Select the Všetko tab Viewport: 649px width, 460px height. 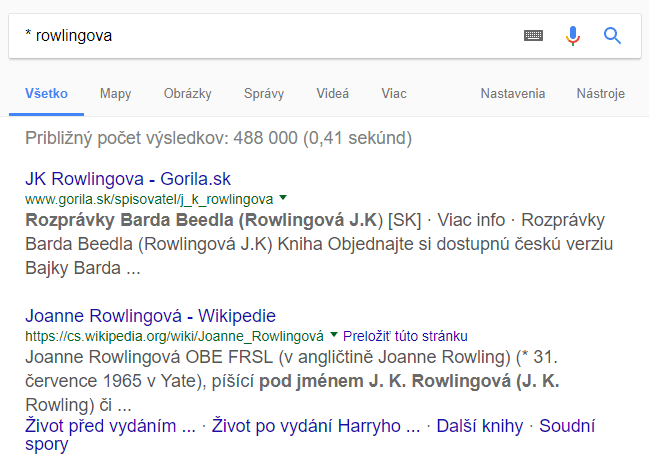46,94
